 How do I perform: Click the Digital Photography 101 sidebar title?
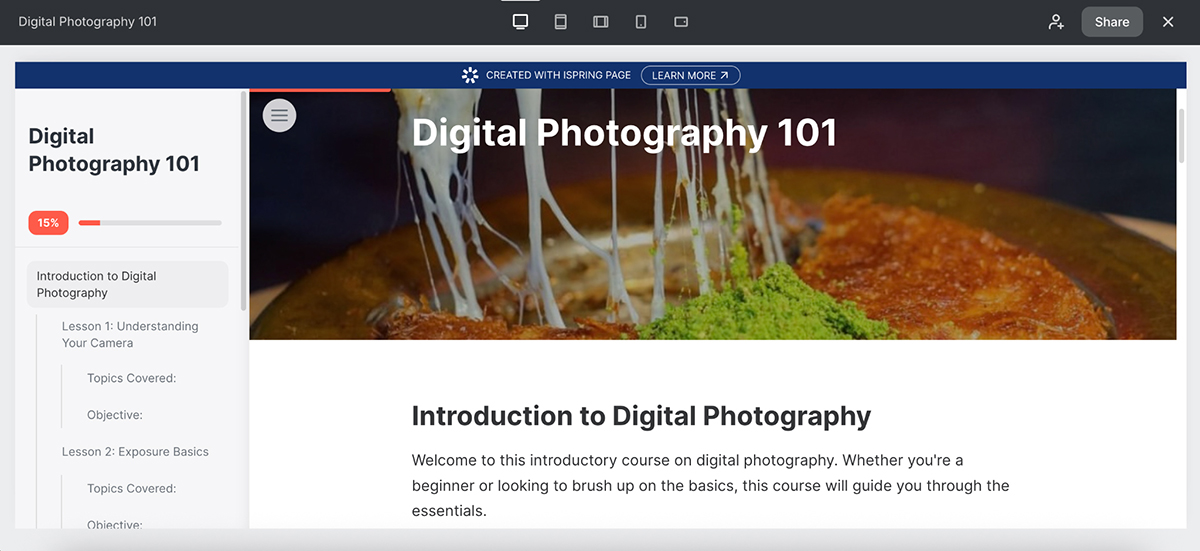pyautogui.click(x=114, y=150)
